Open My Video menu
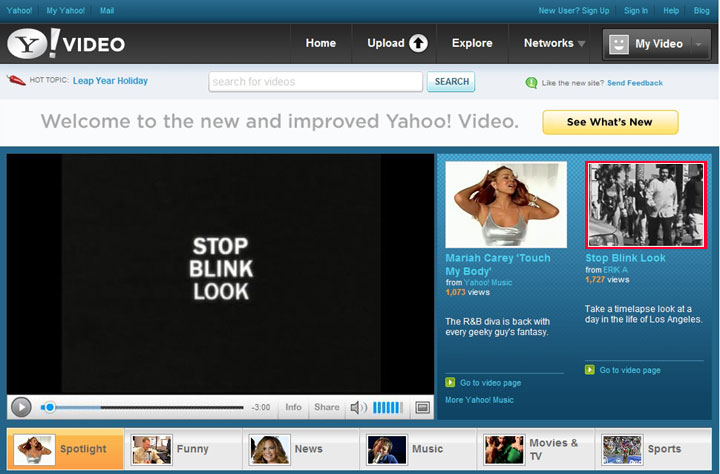The width and height of the screenshot is (720, 474). tap(657, 44)
